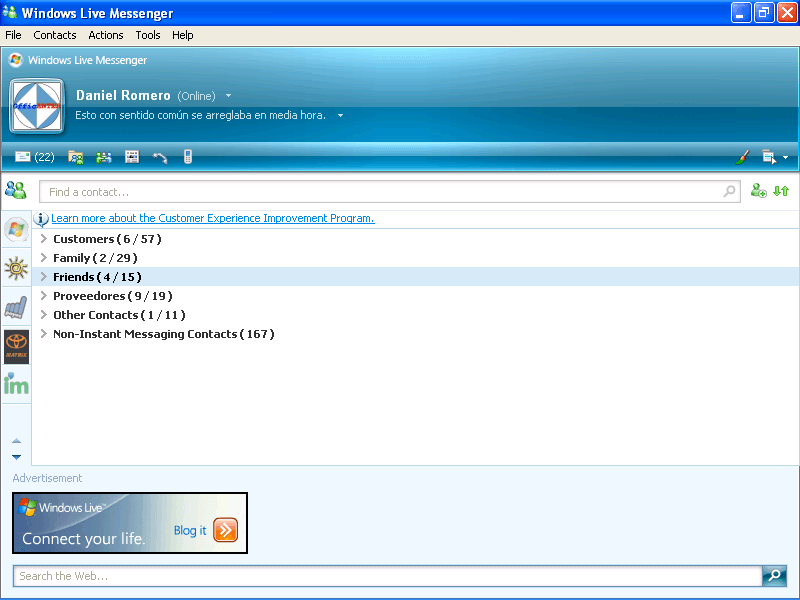Open the personal message dropdown arrow

pos(339,115)
